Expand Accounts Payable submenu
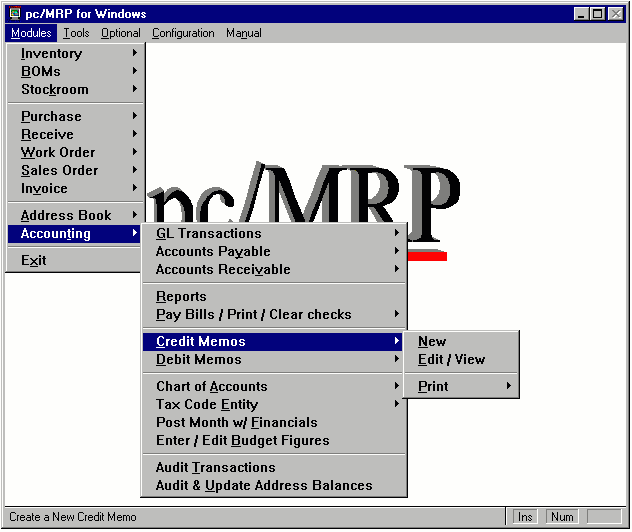Screen dimensions: 632x532 tap(274, 251)
